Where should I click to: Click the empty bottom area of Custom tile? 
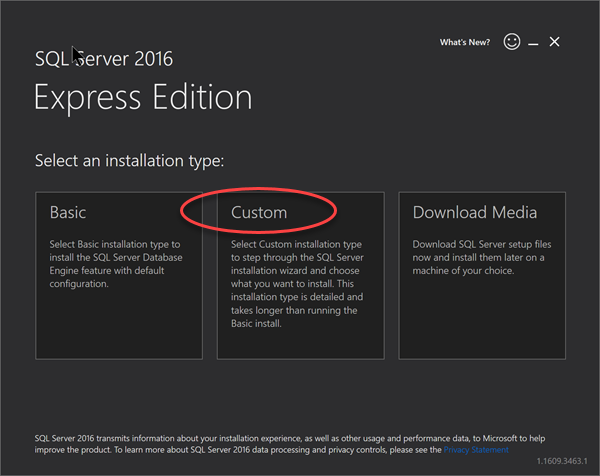[x=301, y=344]
